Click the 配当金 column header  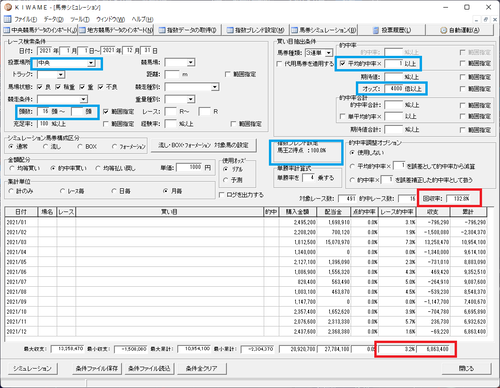334,212
